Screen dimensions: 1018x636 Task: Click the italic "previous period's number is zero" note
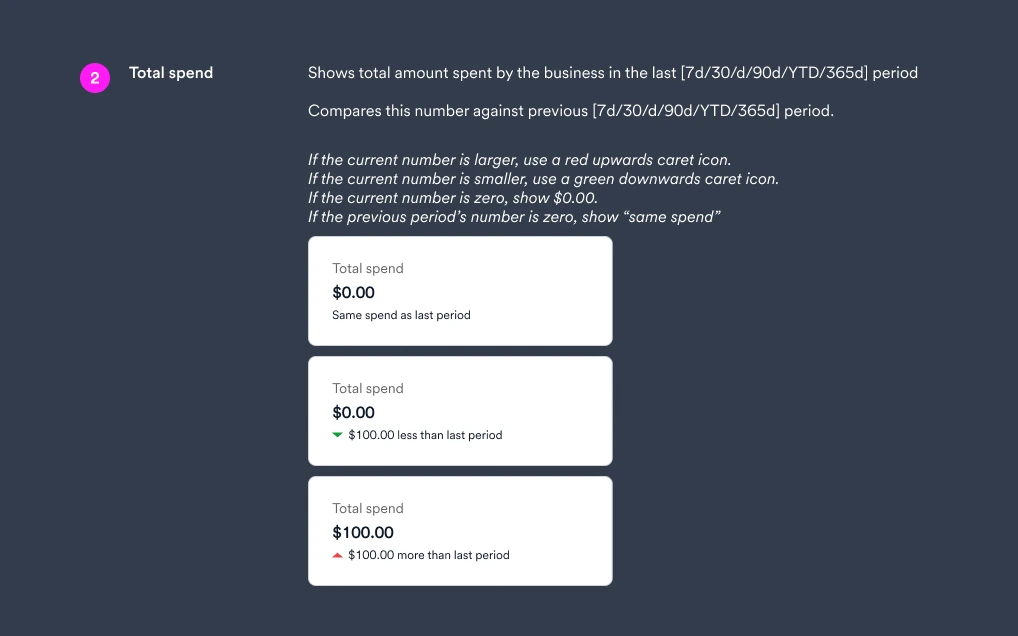(x=513, y=217)
